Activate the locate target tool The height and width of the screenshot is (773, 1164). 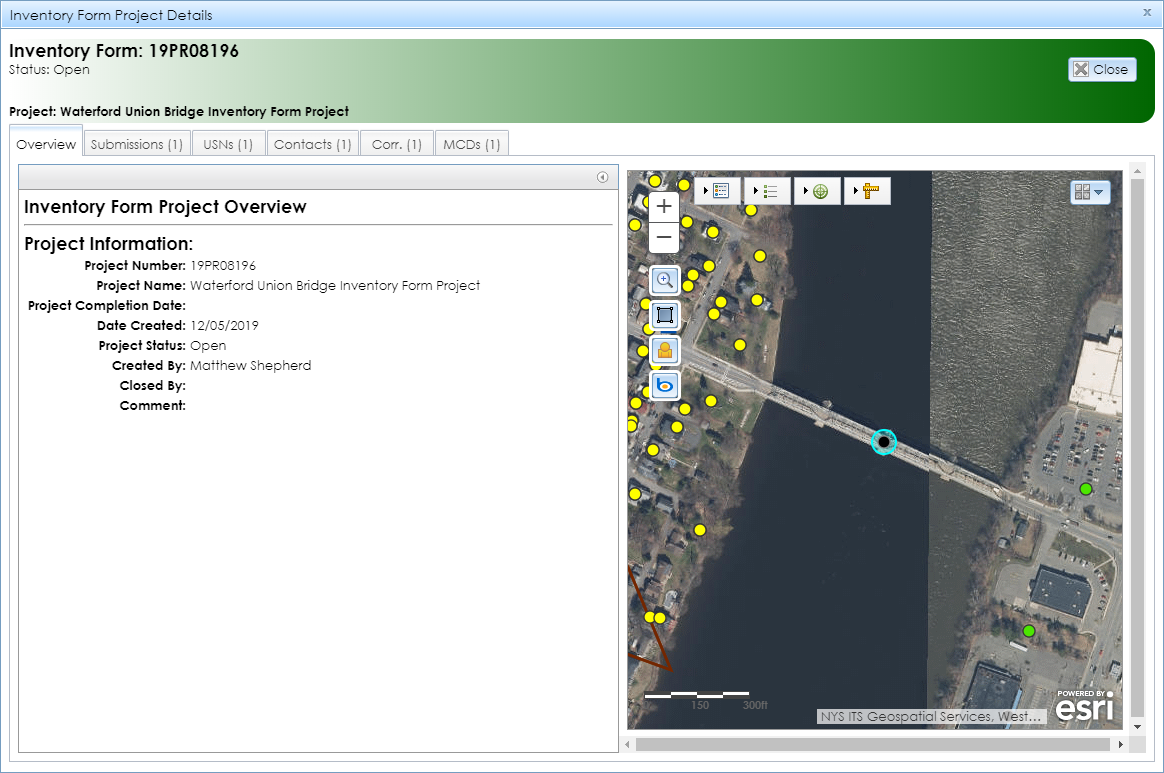click(x=820, y=191)
